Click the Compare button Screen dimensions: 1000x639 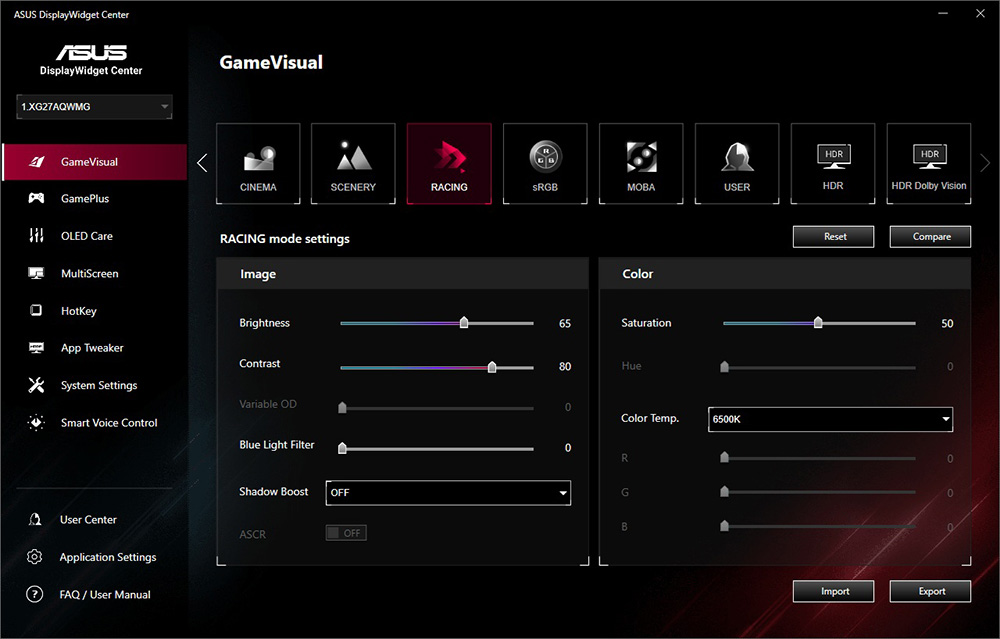point(931,236)
